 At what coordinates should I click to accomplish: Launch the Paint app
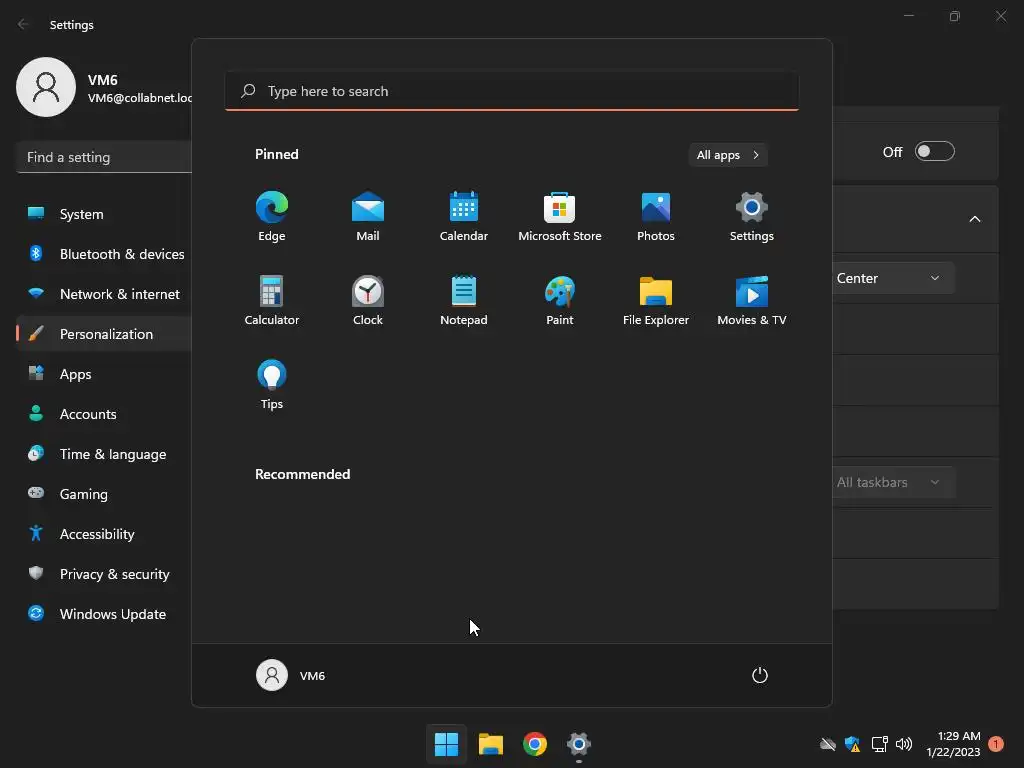(x=560, y=300)
